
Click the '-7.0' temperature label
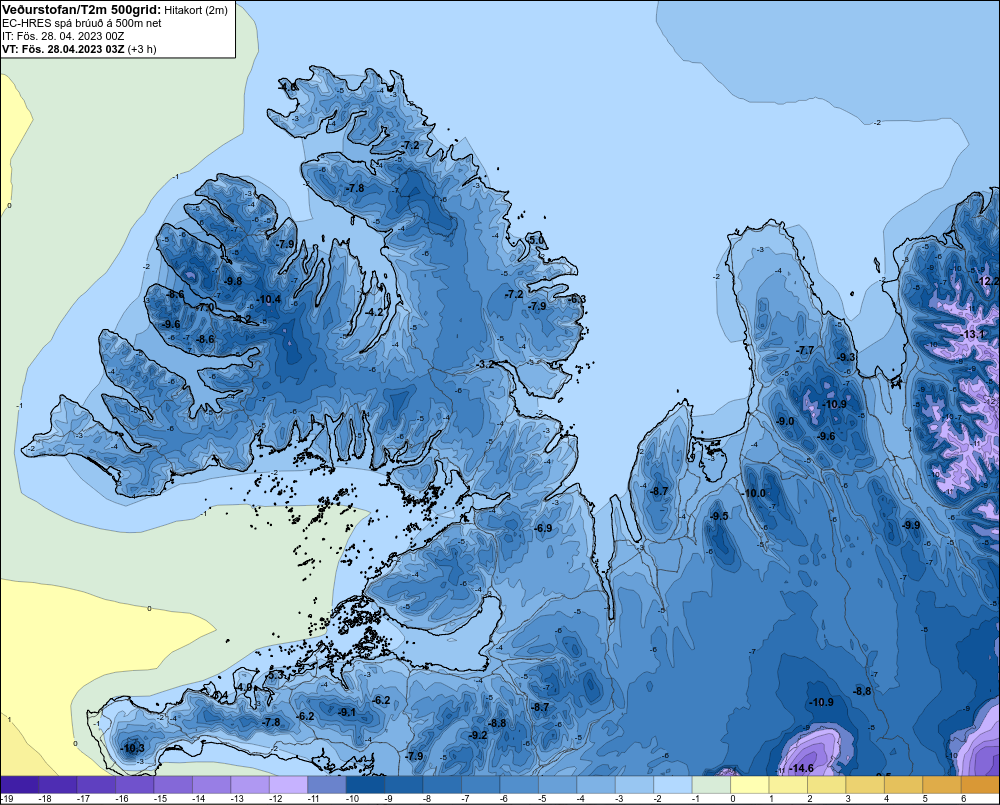tap(205, 307)
